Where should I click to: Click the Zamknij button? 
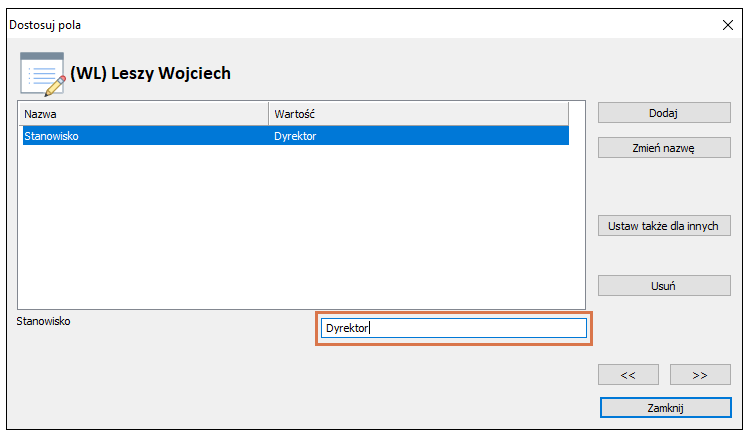click(x=665, y=408)
